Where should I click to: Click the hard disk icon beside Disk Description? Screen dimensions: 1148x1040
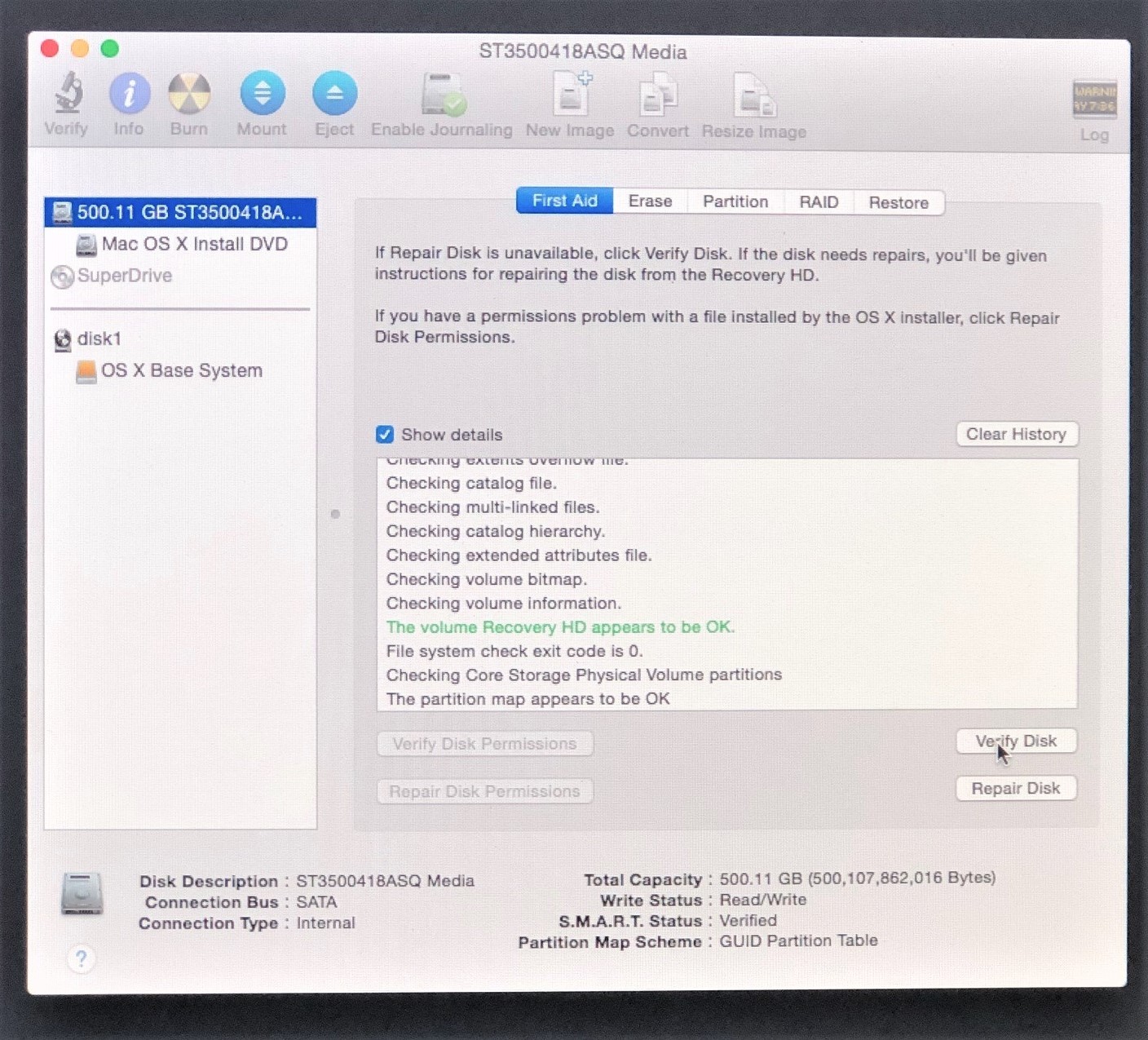tap(82, 894)
